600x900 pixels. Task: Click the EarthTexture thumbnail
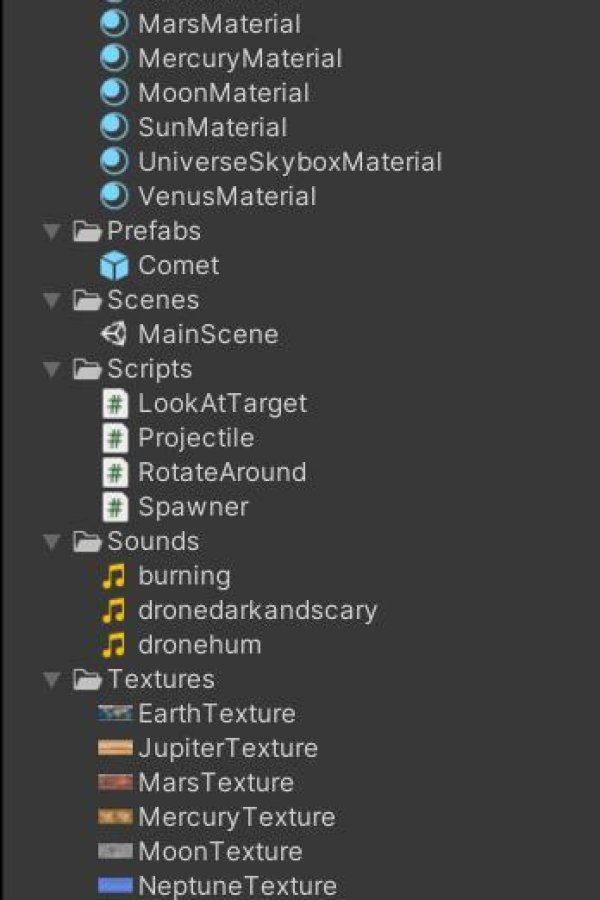pyautogui.click(x=115, y=713)
